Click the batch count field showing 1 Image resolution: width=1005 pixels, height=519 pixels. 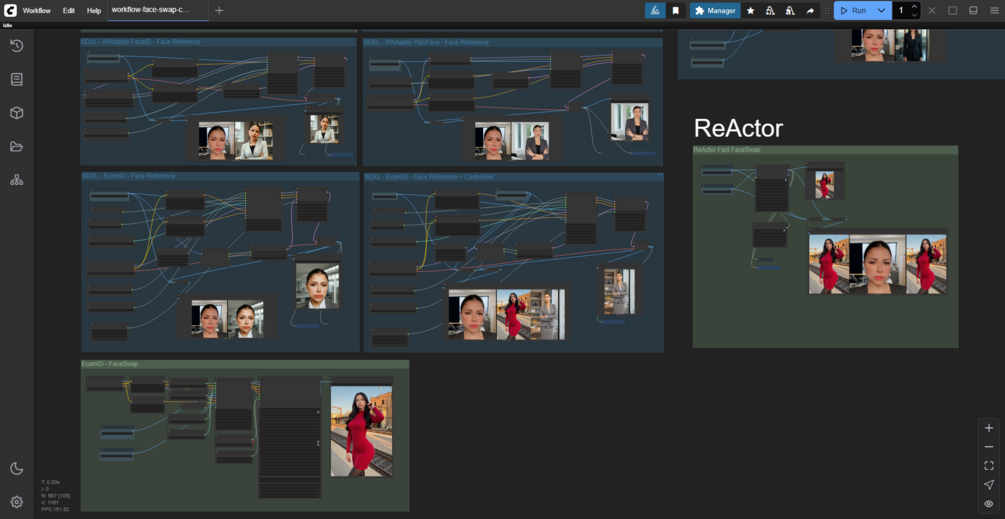click(x=901, y=10)
